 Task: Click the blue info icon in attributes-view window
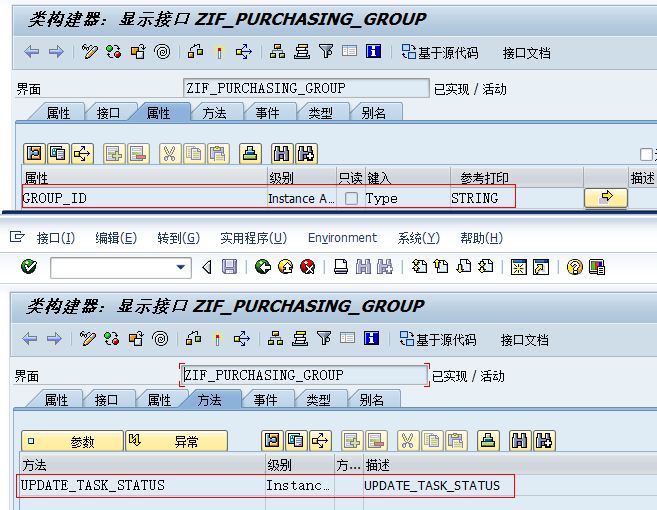373,52
